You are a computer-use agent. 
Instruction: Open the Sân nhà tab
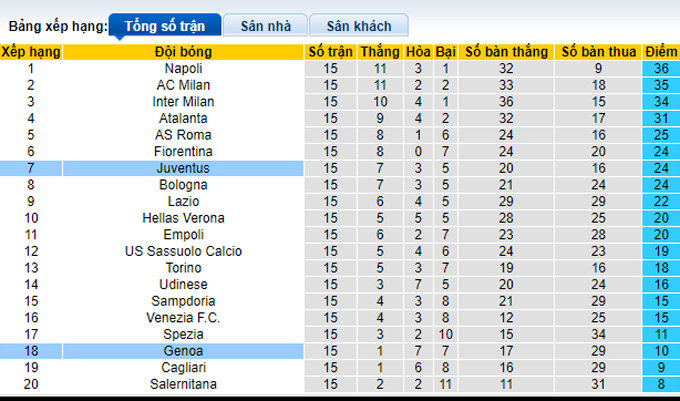click(x=264, y=26)
